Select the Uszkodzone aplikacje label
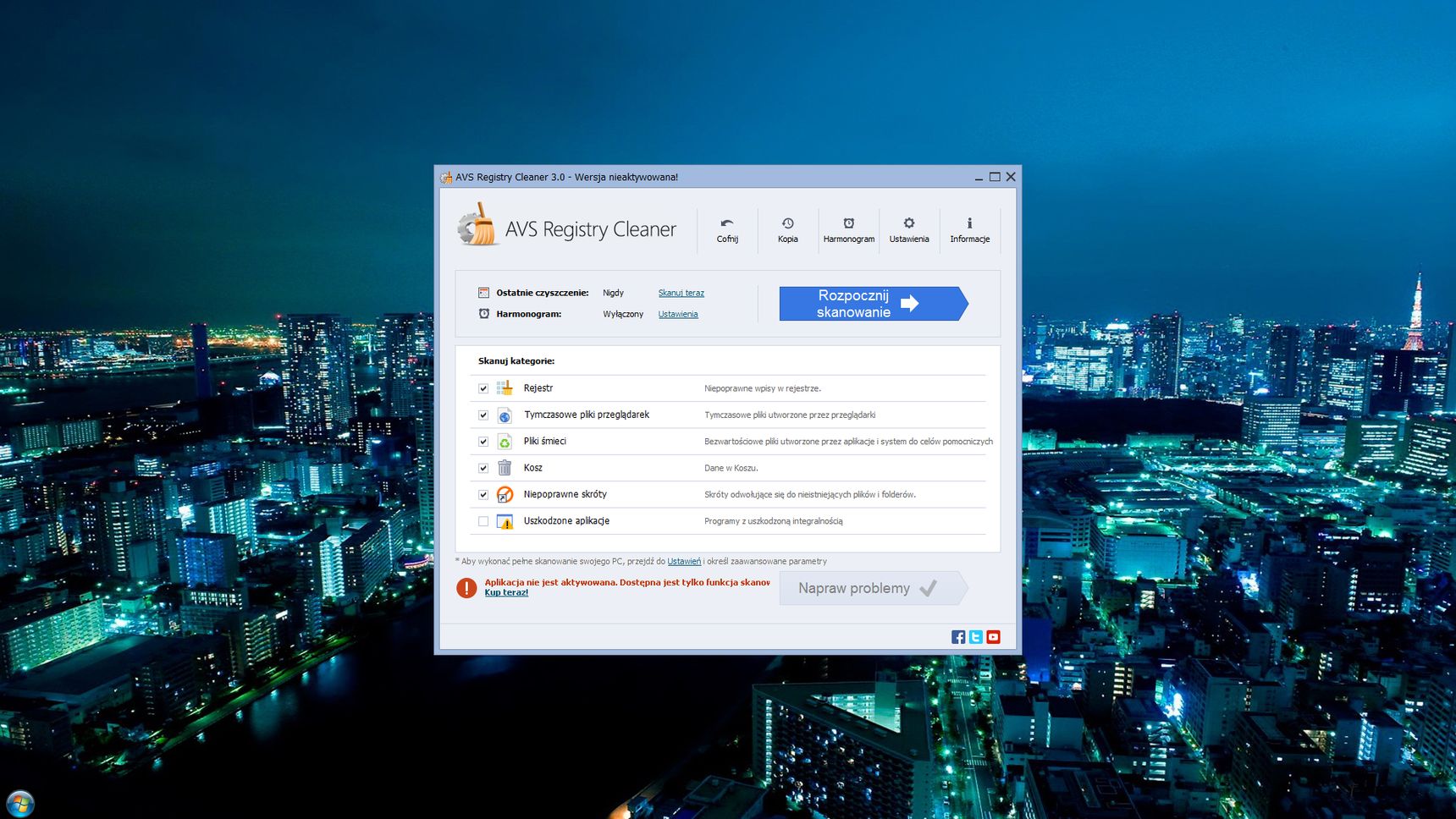Image resolution: width=1456 pixels, height=819 pixels. click(566, 521)
